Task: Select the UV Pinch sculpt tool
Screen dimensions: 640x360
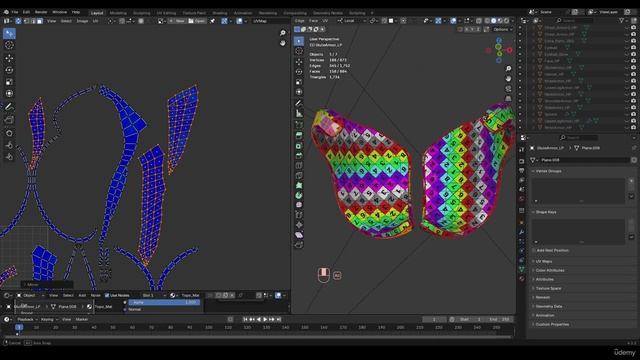Action: click(9, 157)
